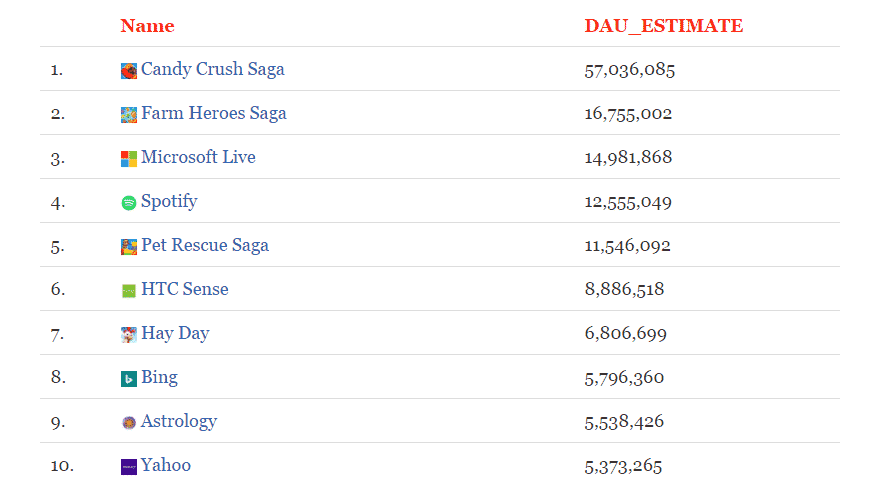Screen dimensions: 872x486
Task: Open the Candy Crush Saga link
Action: pos(212,70)
